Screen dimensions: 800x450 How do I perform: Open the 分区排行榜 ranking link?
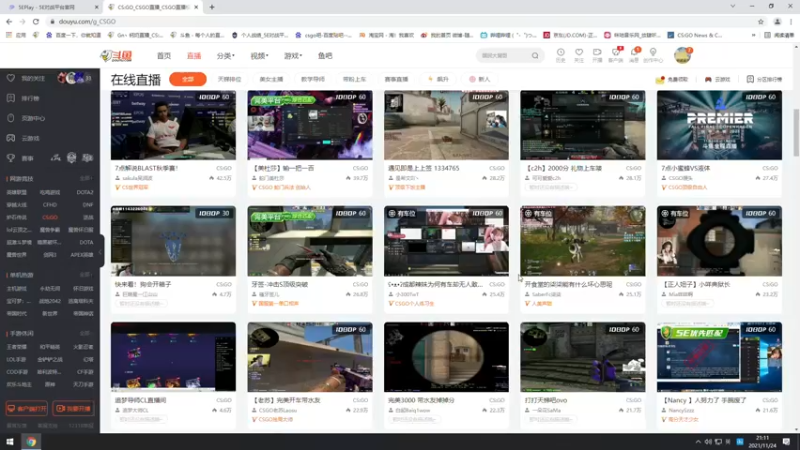[764, 80]
